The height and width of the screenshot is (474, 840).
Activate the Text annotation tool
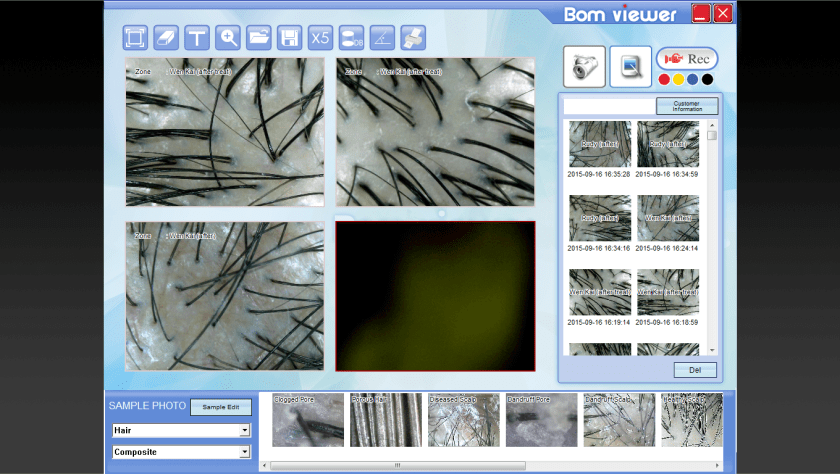point(197,38)
